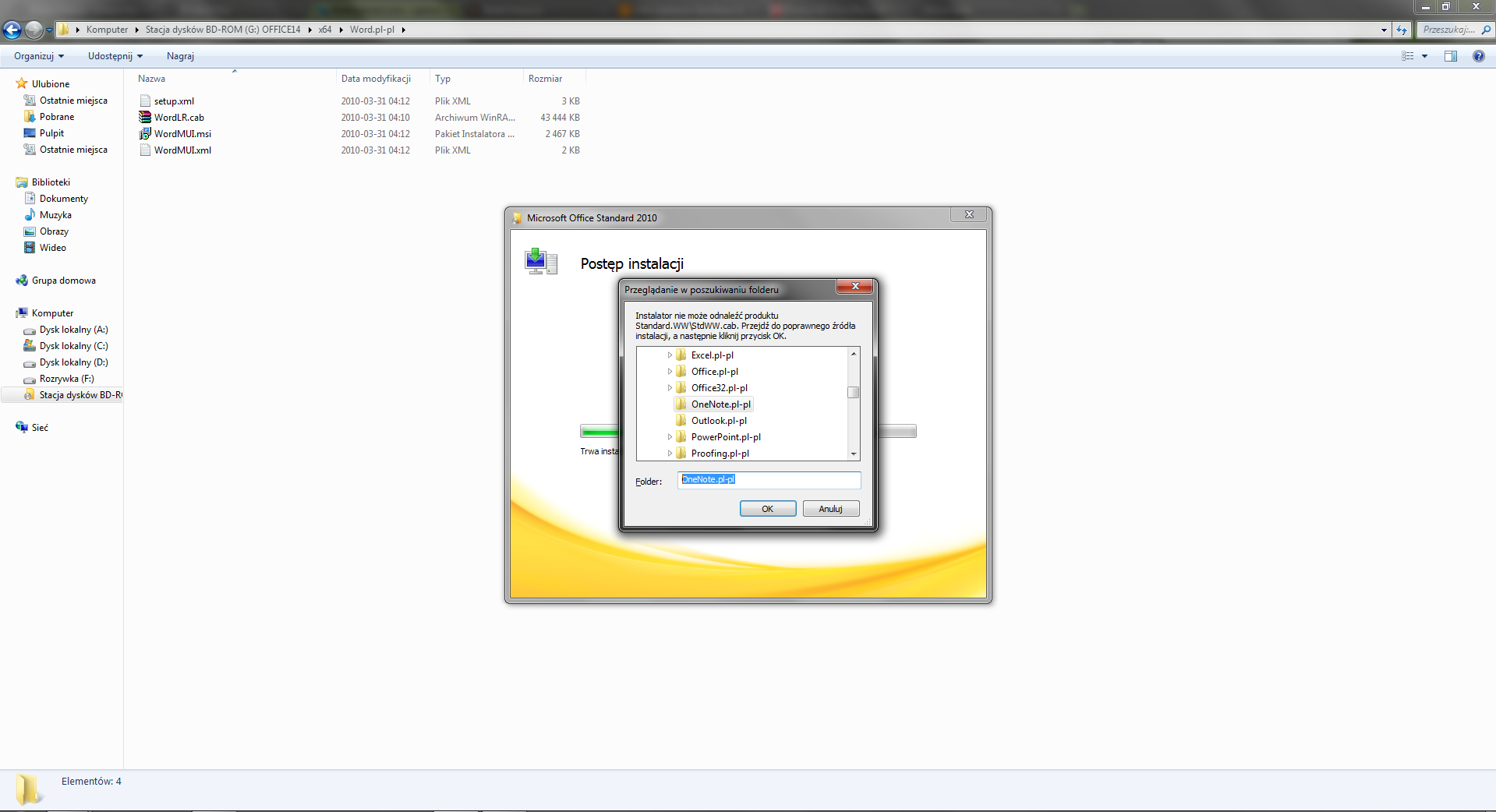Image resolution: width=1496 pixels, height=812 pixels.
Task: Close Microsoft Office Standard 2010 installer window
Action: click(x=969, y=215)
